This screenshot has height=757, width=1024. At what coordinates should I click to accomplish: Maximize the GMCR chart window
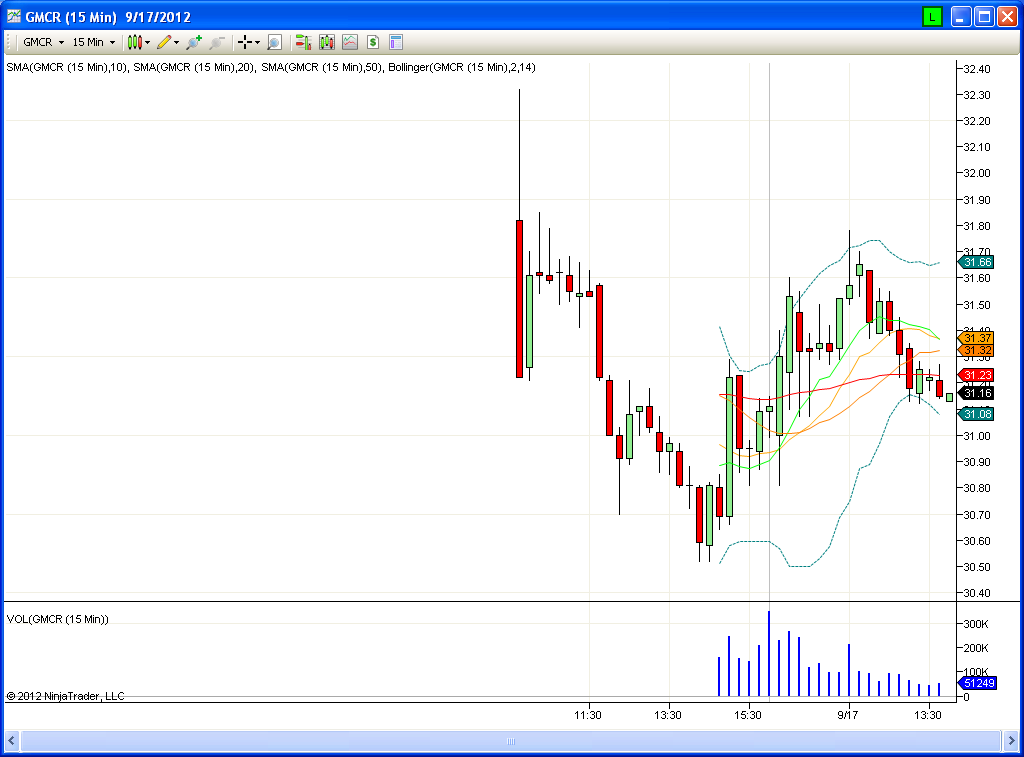pos(984,17)
